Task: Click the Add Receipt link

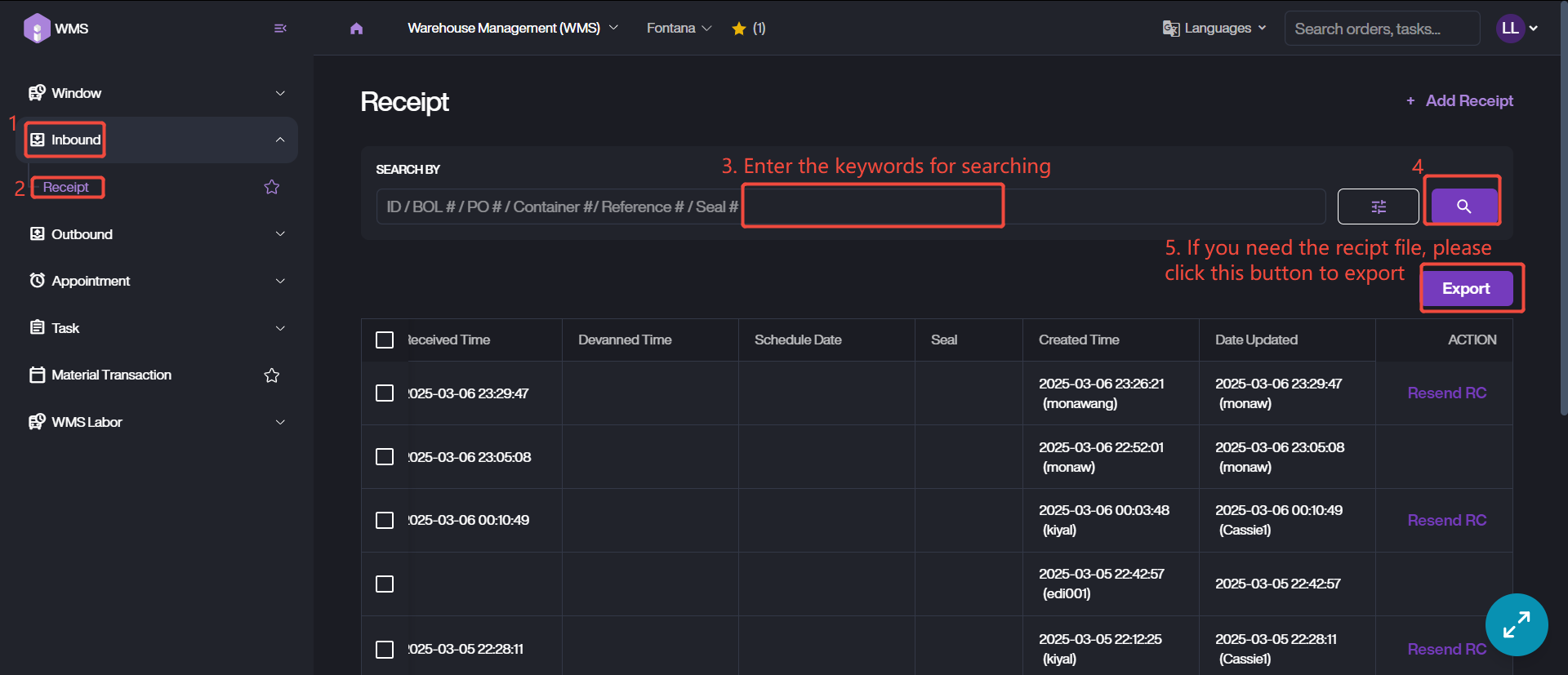Action: click(x=1460, y=101)
